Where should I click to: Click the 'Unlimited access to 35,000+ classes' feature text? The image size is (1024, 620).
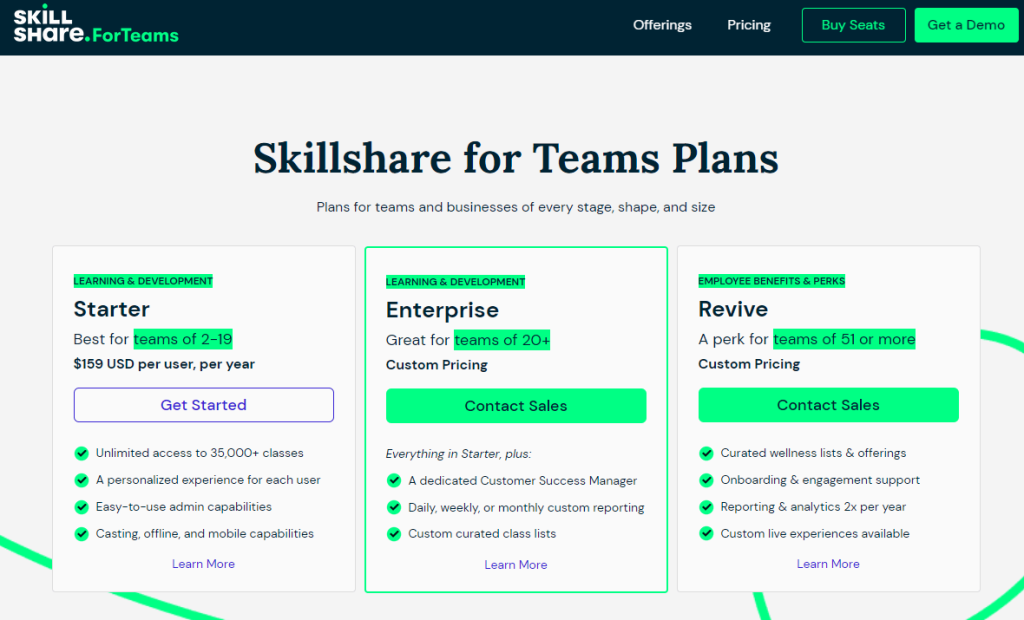(200, 453)
